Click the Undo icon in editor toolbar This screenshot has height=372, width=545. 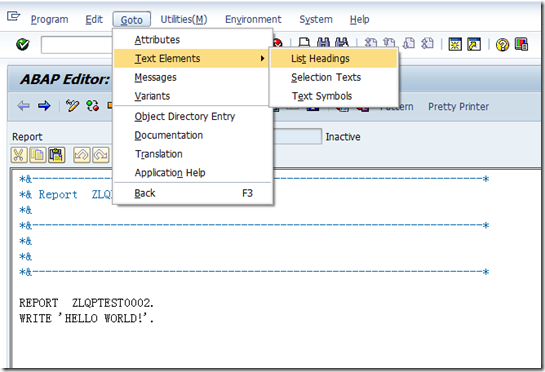82,155
